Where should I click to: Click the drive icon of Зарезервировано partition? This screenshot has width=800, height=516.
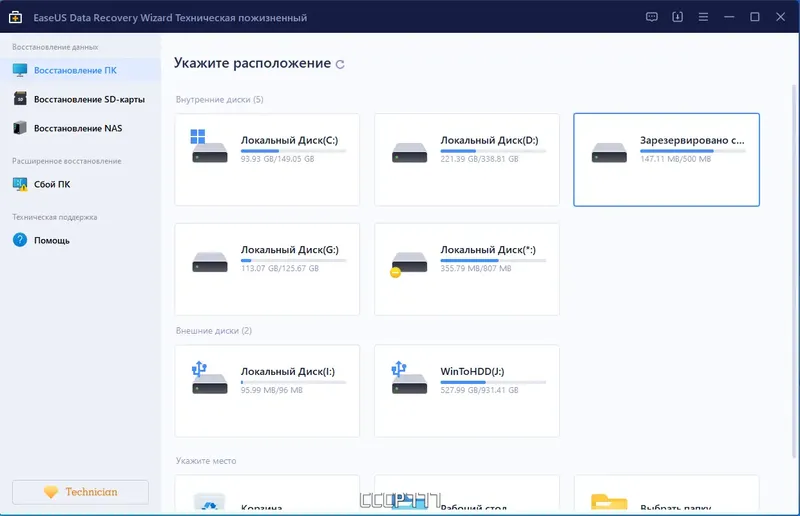tap(609, 152)
